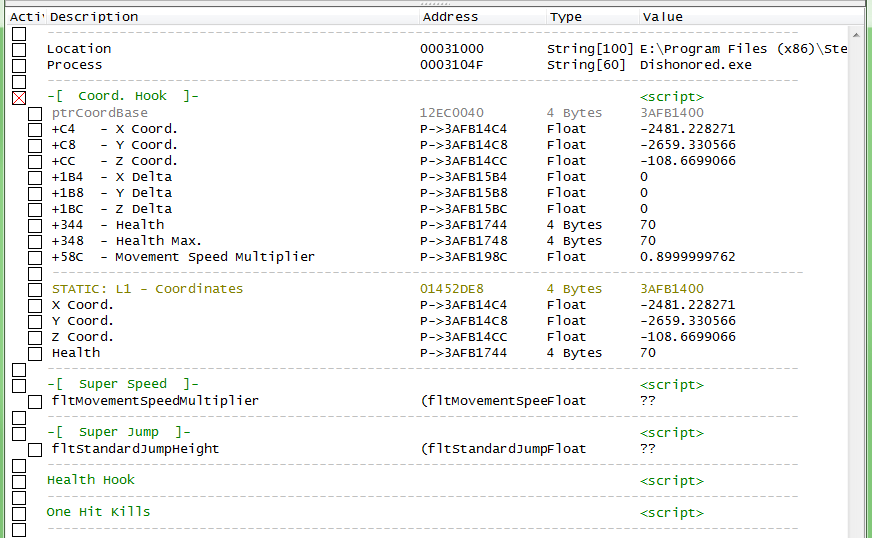Freeze the +C4 X Coord. value

point(35,130)
